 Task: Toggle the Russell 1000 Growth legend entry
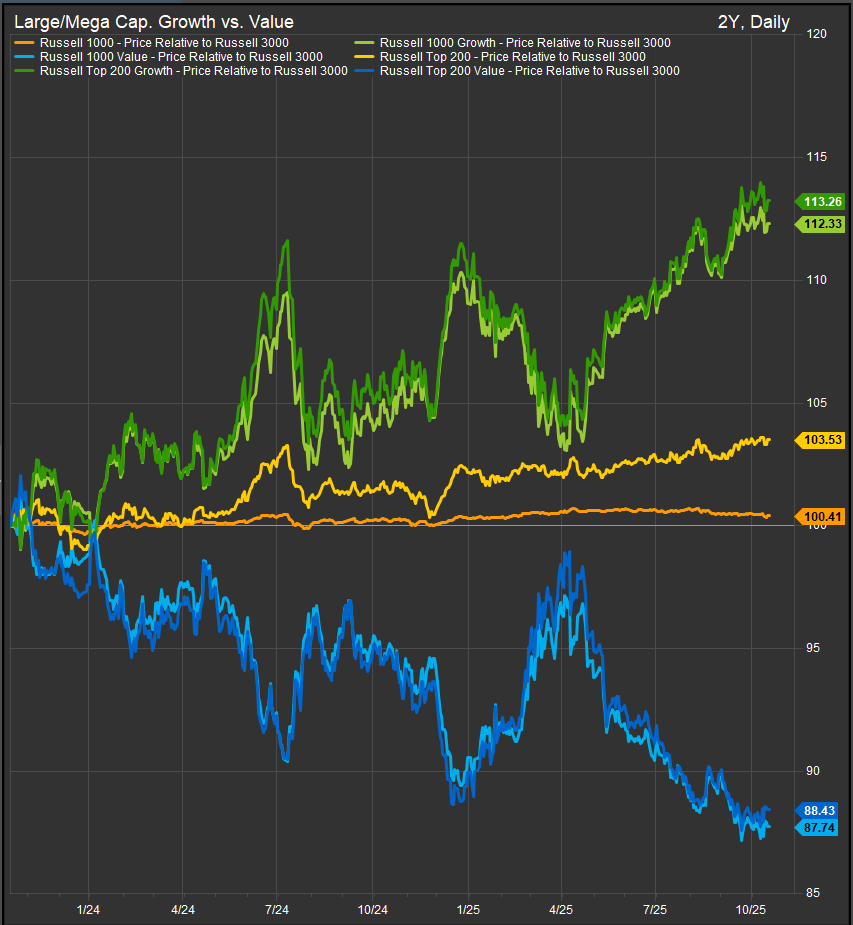(525, 43)
